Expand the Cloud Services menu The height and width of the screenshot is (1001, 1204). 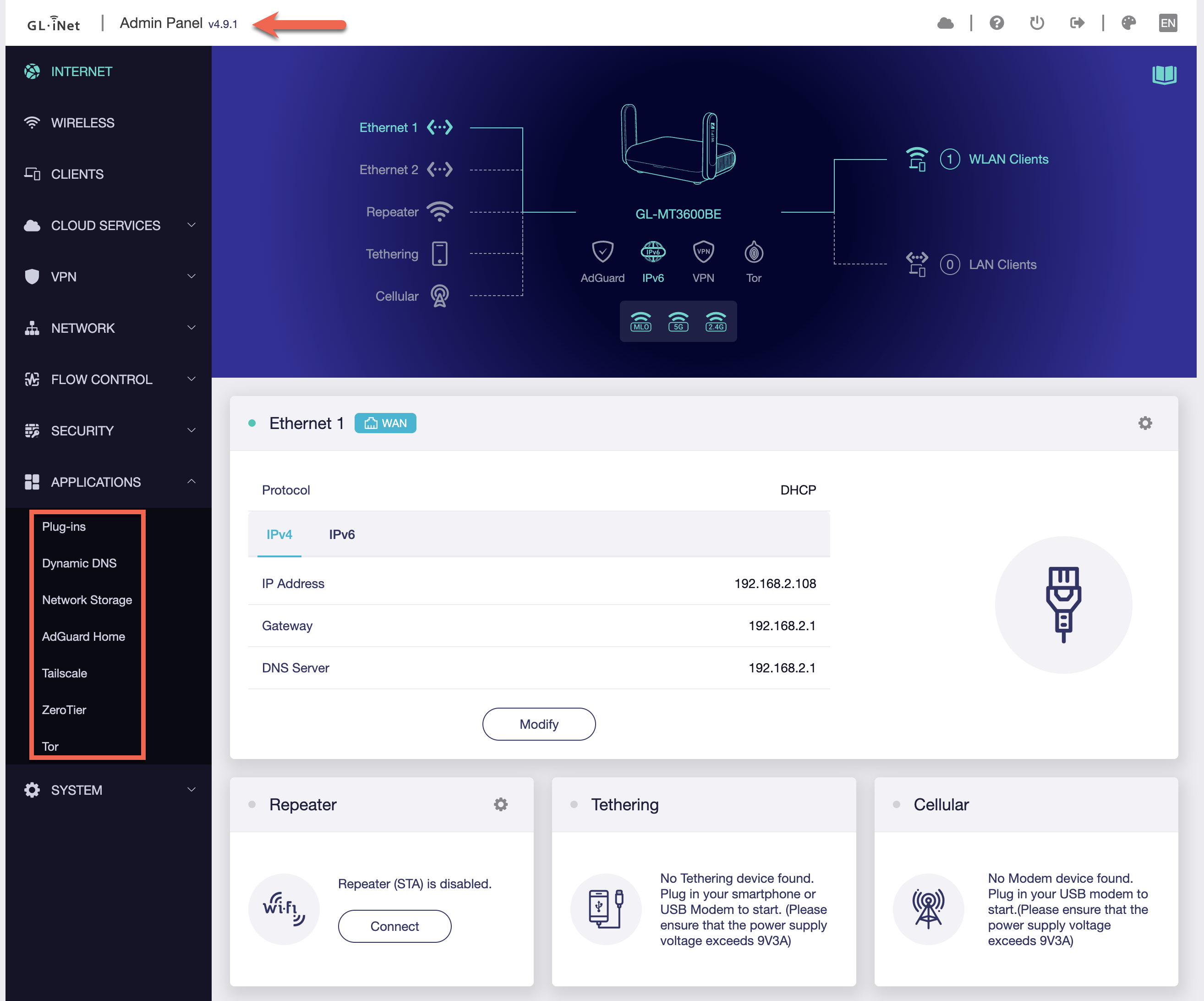point(109,225)
